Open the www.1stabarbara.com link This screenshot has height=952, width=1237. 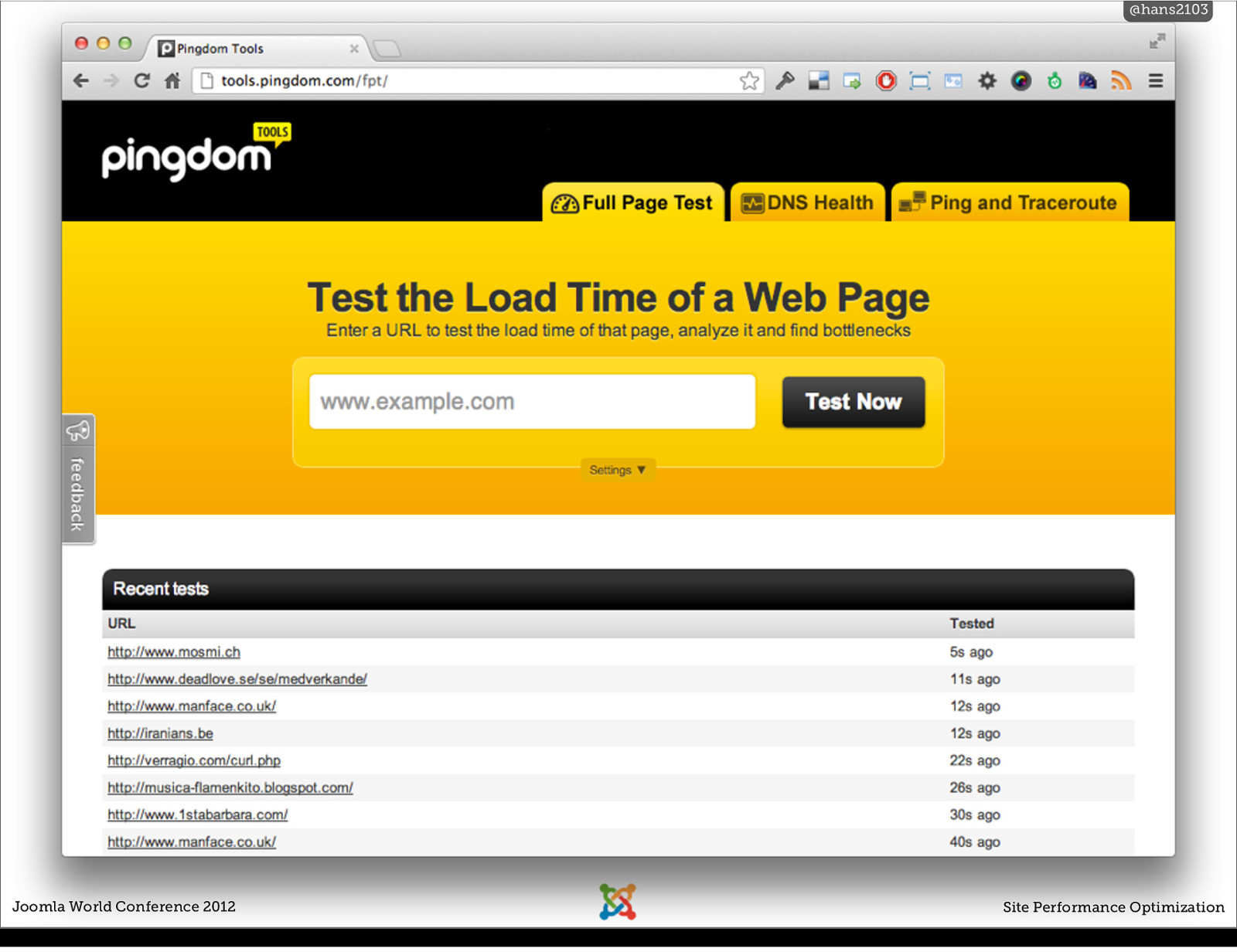(x=198, y=814)
